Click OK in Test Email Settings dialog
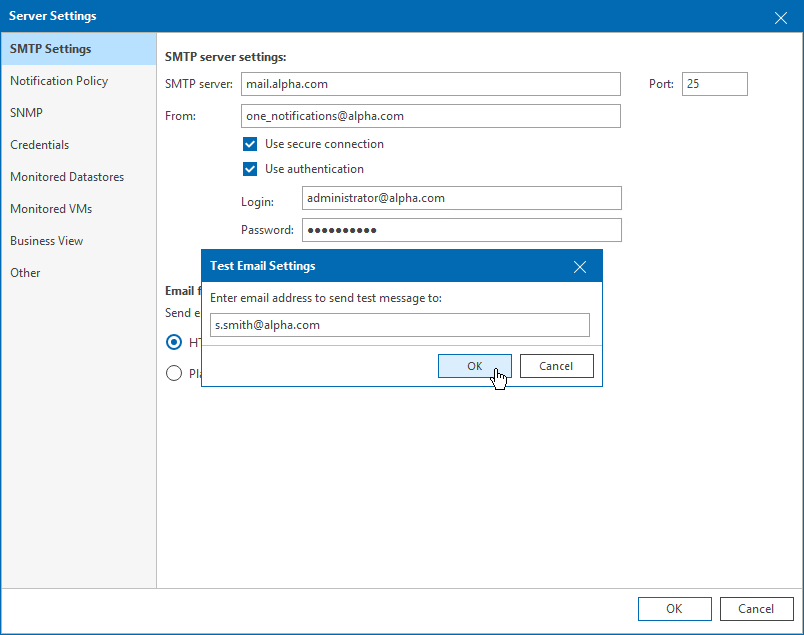Viewport: 804px width, 635px height. click(x=475, y=366)
